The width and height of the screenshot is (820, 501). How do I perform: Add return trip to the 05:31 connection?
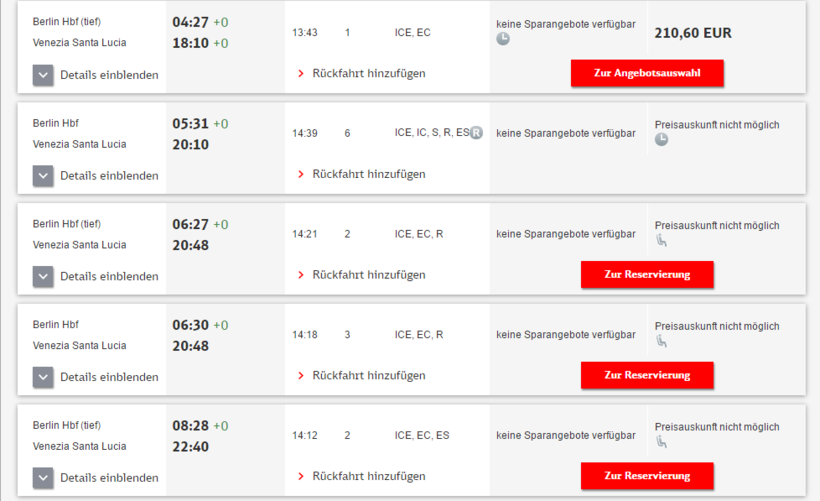[368, 174]
